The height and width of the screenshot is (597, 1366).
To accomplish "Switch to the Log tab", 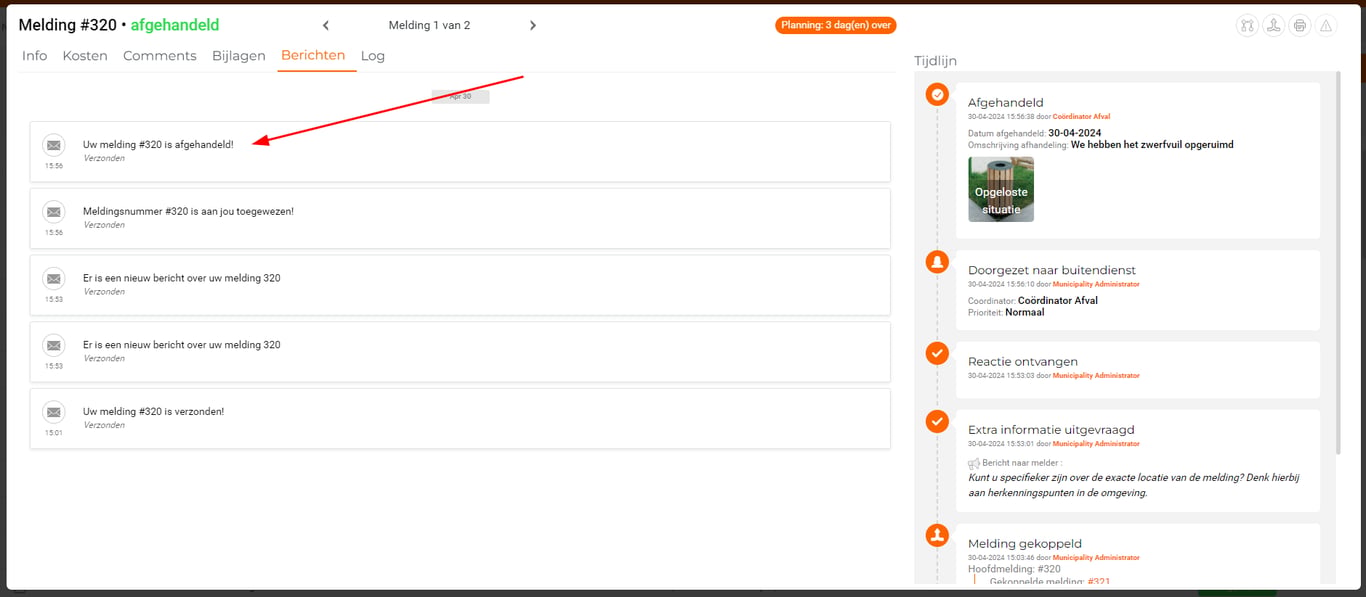I will click(x=373, y=56).
